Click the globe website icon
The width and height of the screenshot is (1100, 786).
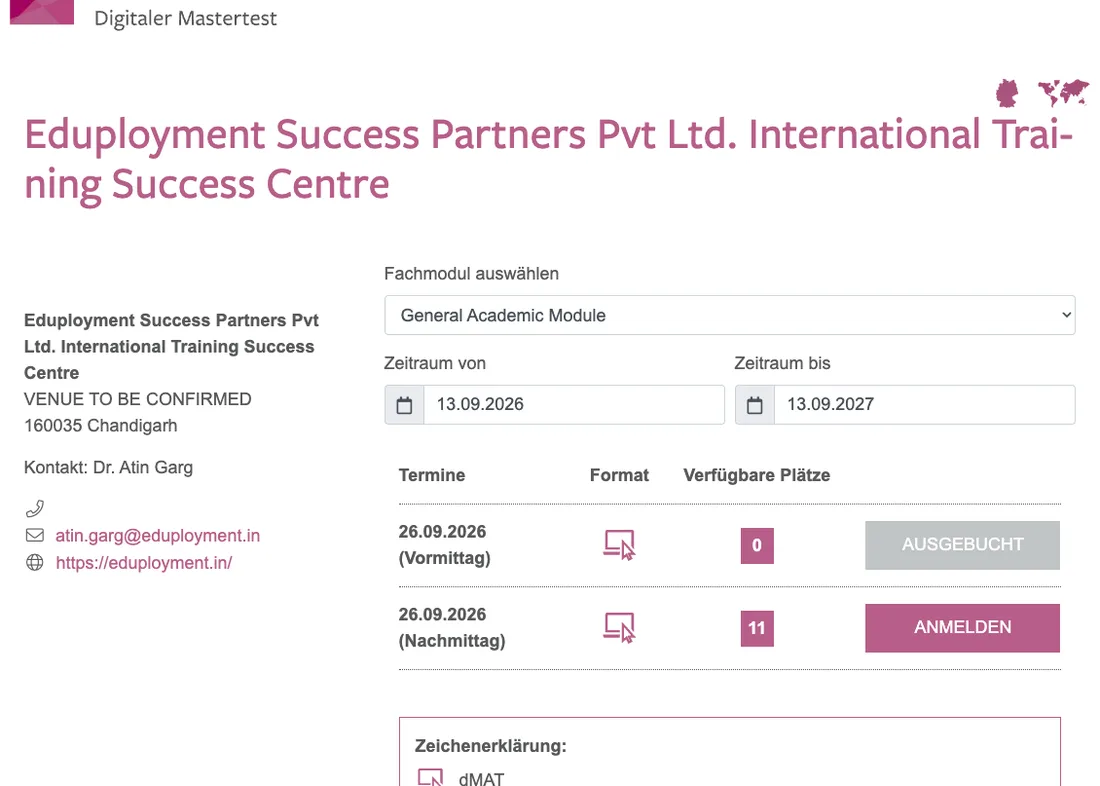pos(34,562)
